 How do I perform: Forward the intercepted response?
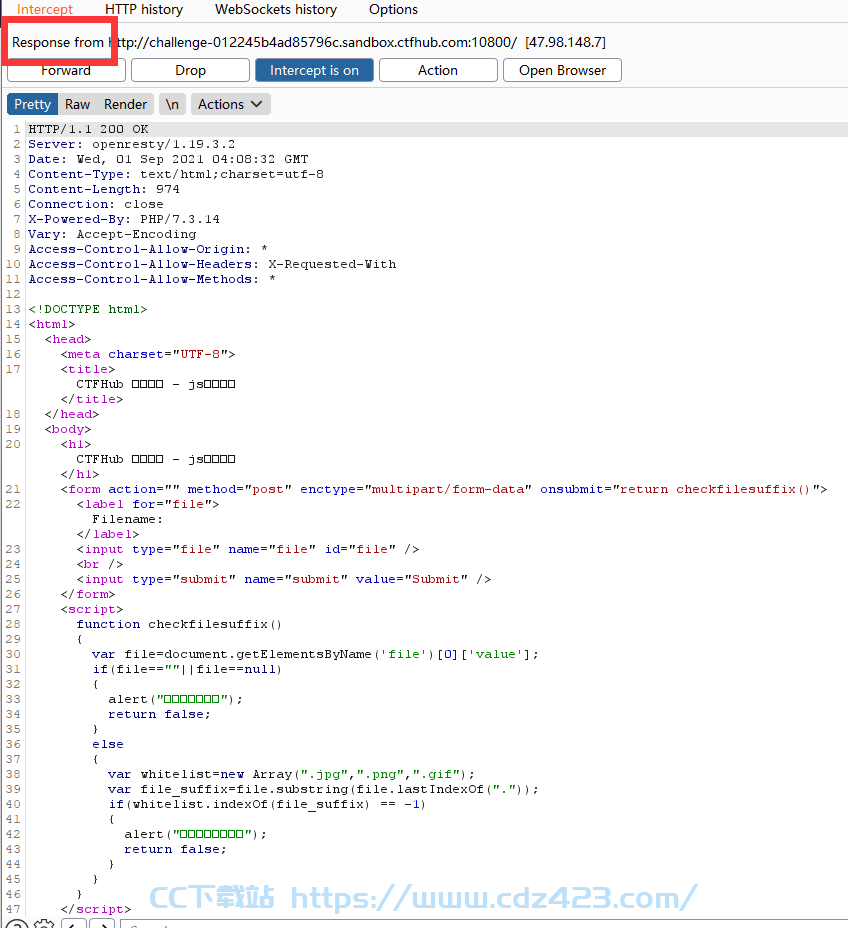point(66,70)
